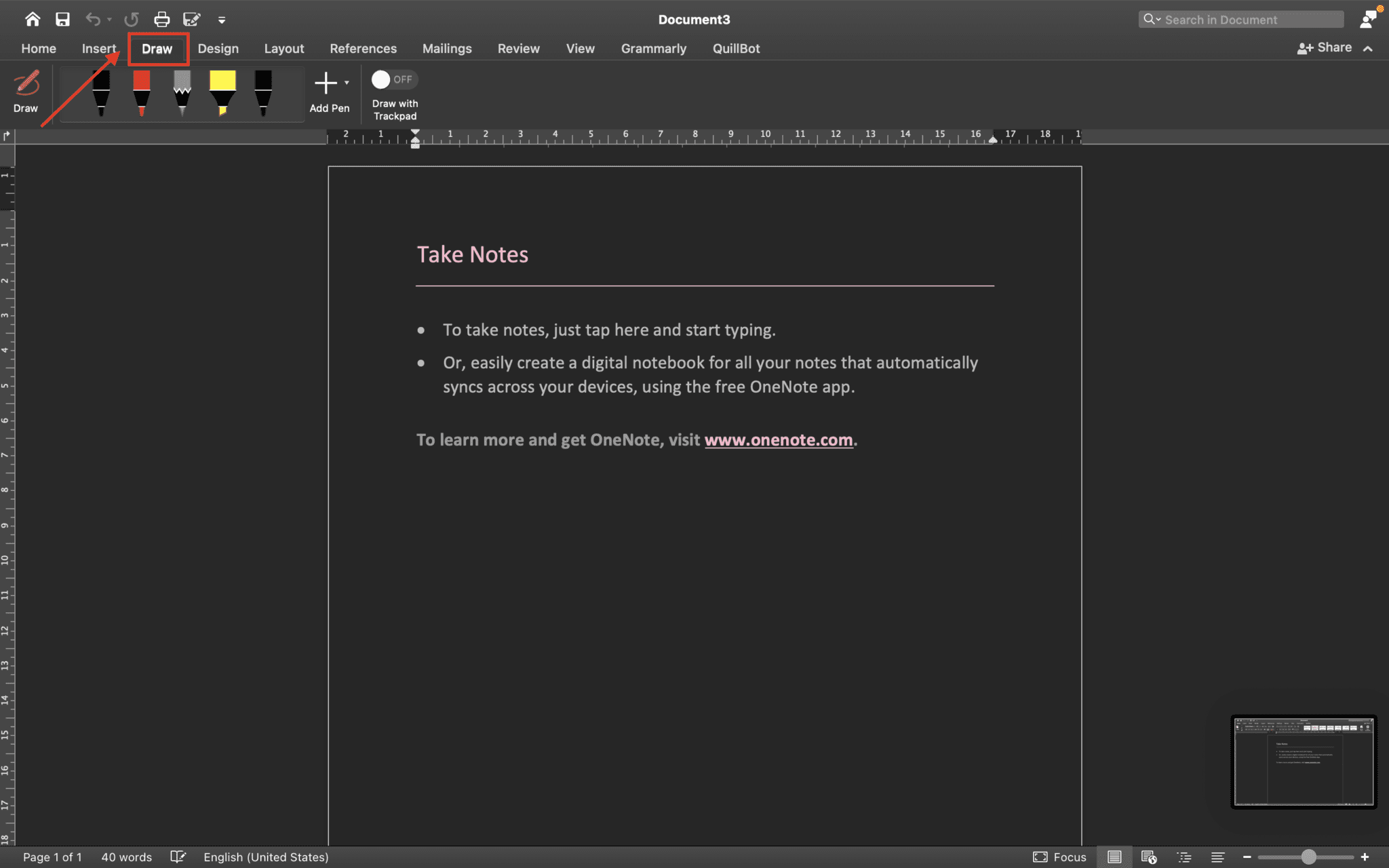Screen dimensions: 1389x868
Task: Enable Focus mode
Action: coord(1058,856)
